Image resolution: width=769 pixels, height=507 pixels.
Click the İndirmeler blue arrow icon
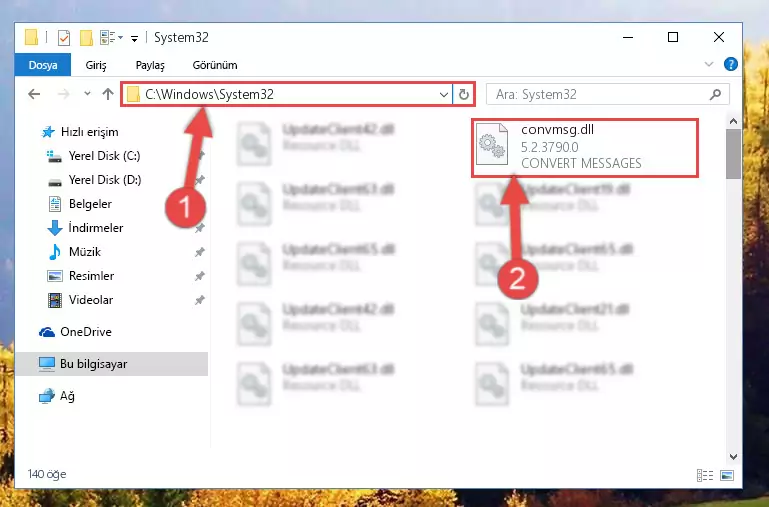(x=54, y=228)
